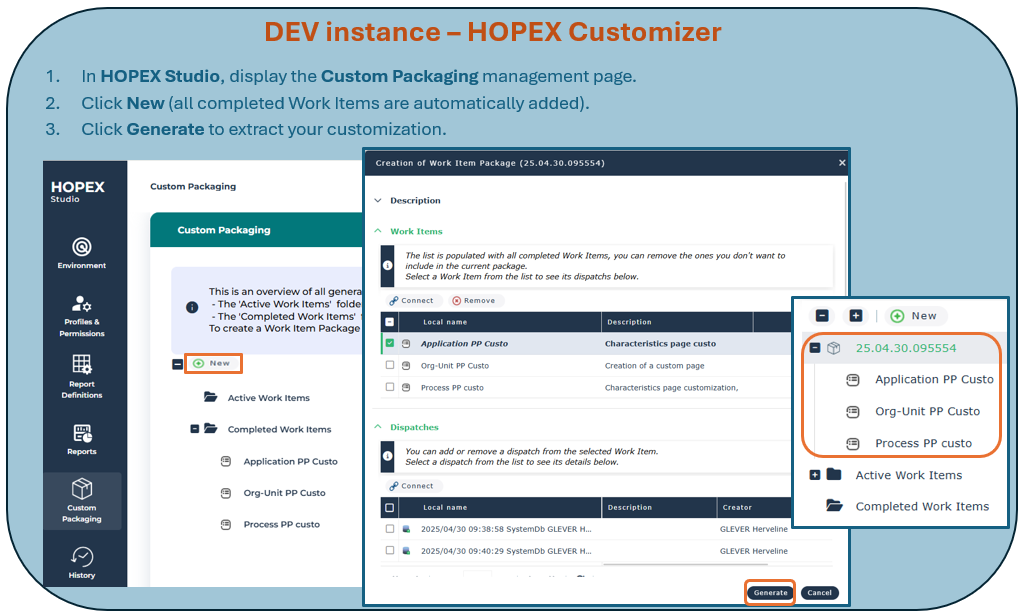Open History in the sidebar
This screenshot has width=1021, height=615.
tap(82, 561)
